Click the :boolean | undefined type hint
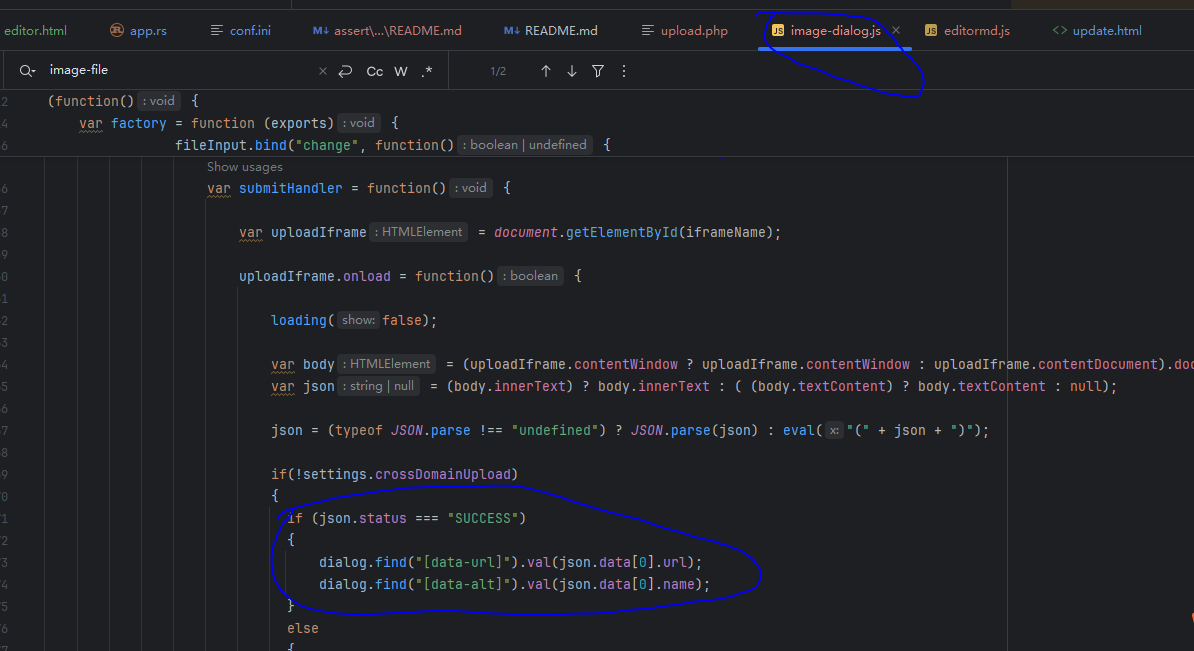Image resolution: width=1194 pixels, height=651 pixels. pyautogui.click(x=525, y=145)
